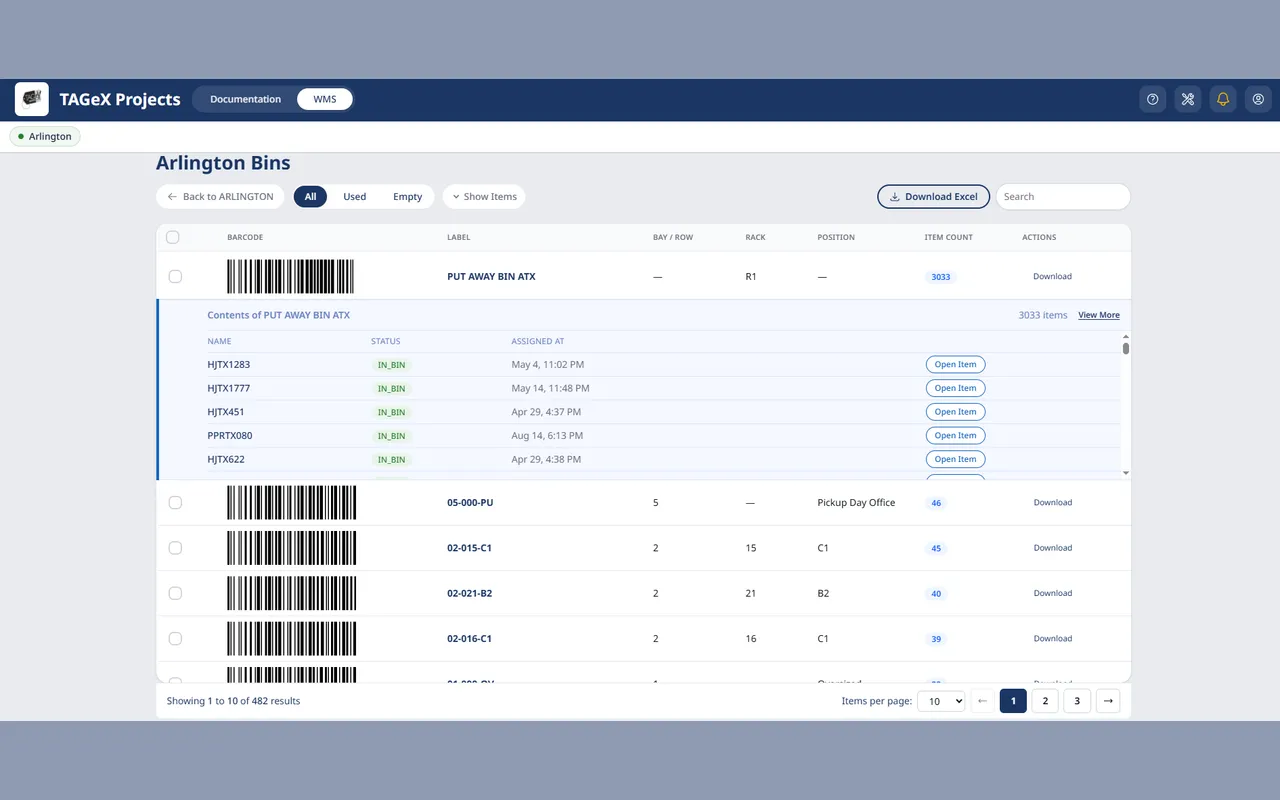Click the label 05-000-PU
The image size is (1280, 800).
(x=470, y=503)
